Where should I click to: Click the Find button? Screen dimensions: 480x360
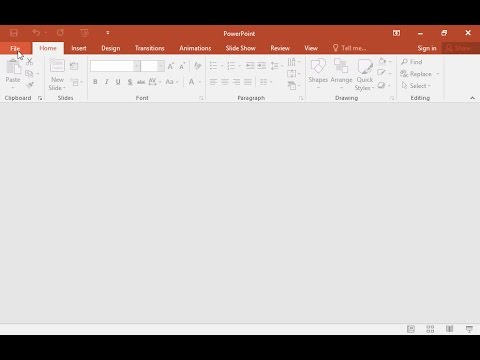(412, 62)
